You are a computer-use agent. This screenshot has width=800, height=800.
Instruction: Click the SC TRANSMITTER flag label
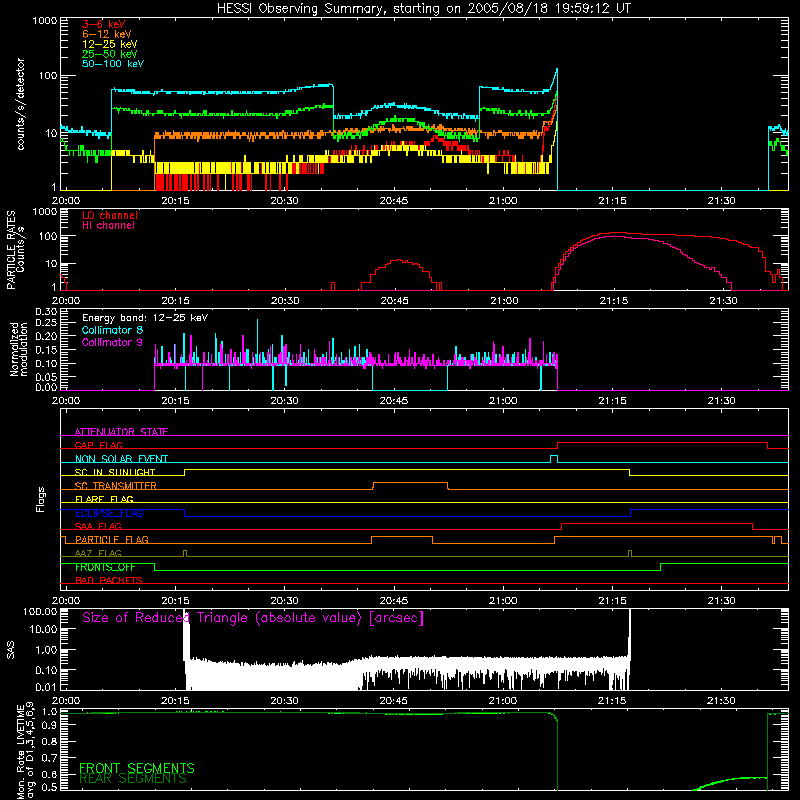(116, 486)
